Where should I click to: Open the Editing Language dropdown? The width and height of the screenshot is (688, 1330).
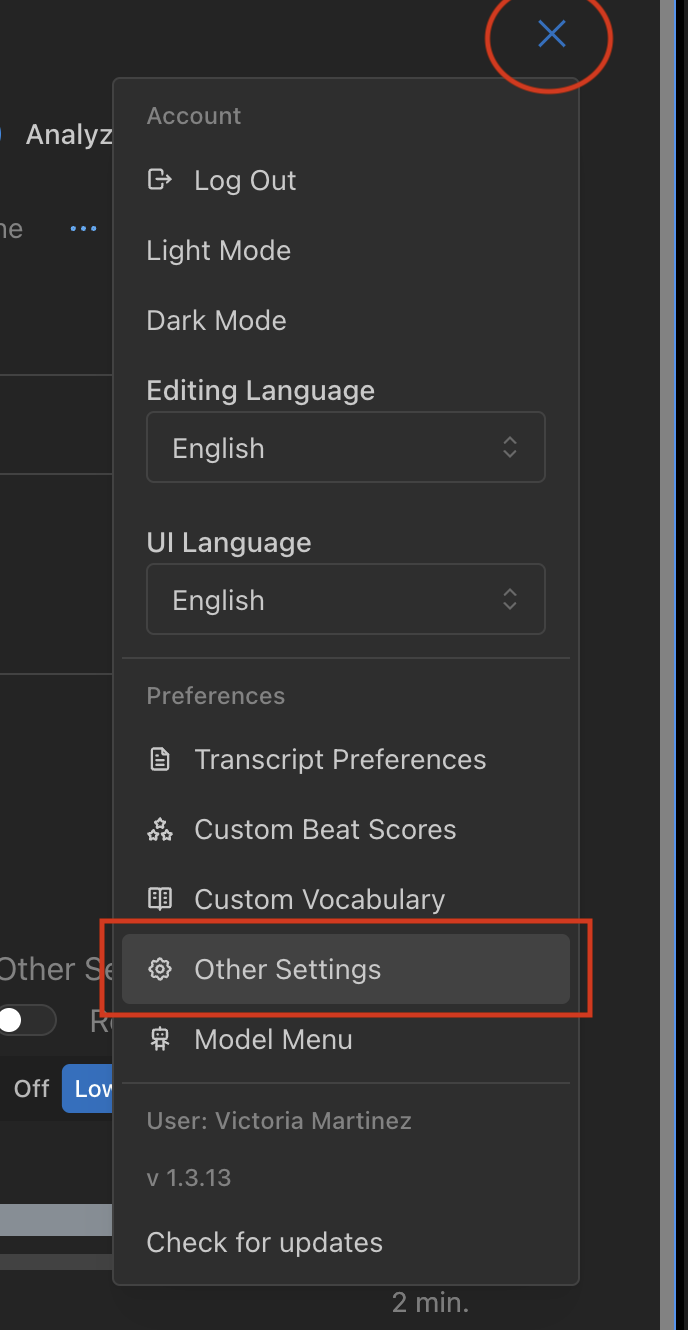tap(345, 448)
